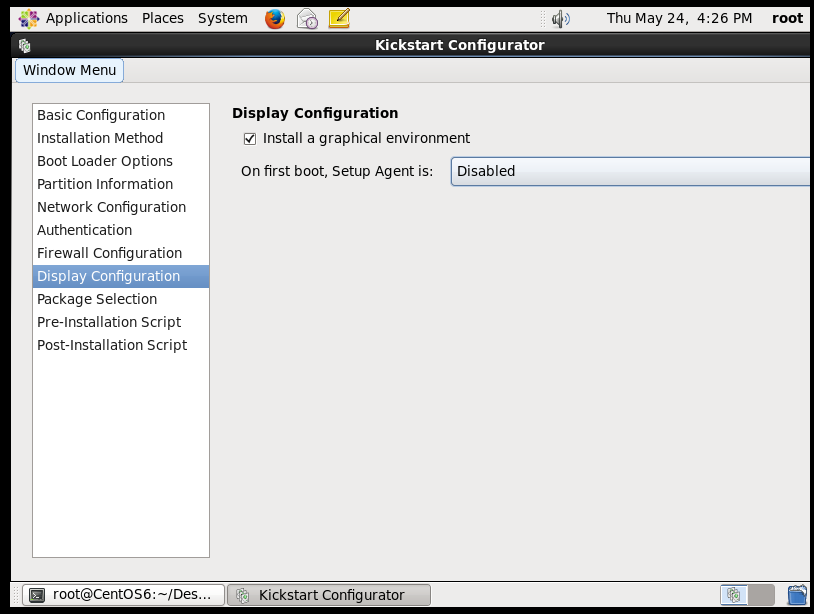Click Kickstart Configurator taskbar button
814x614 pixels.
329,595
